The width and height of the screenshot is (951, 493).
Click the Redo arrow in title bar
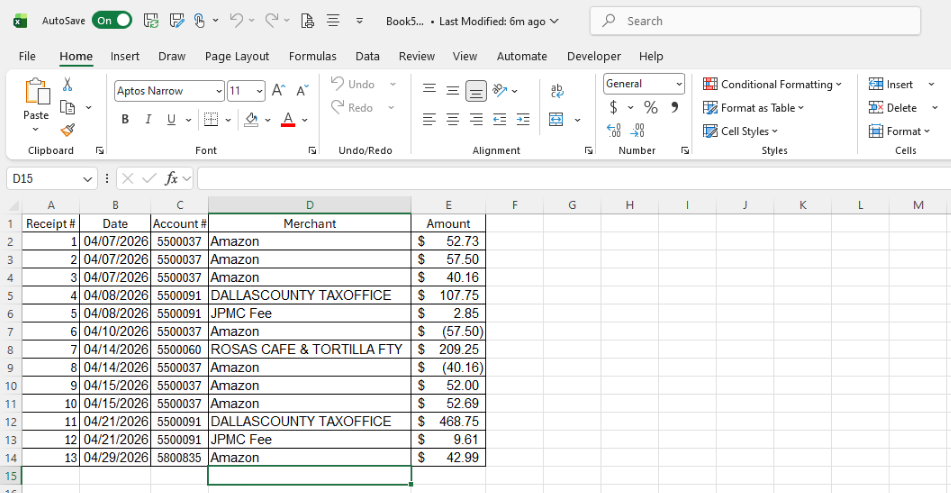pos(271,21)
